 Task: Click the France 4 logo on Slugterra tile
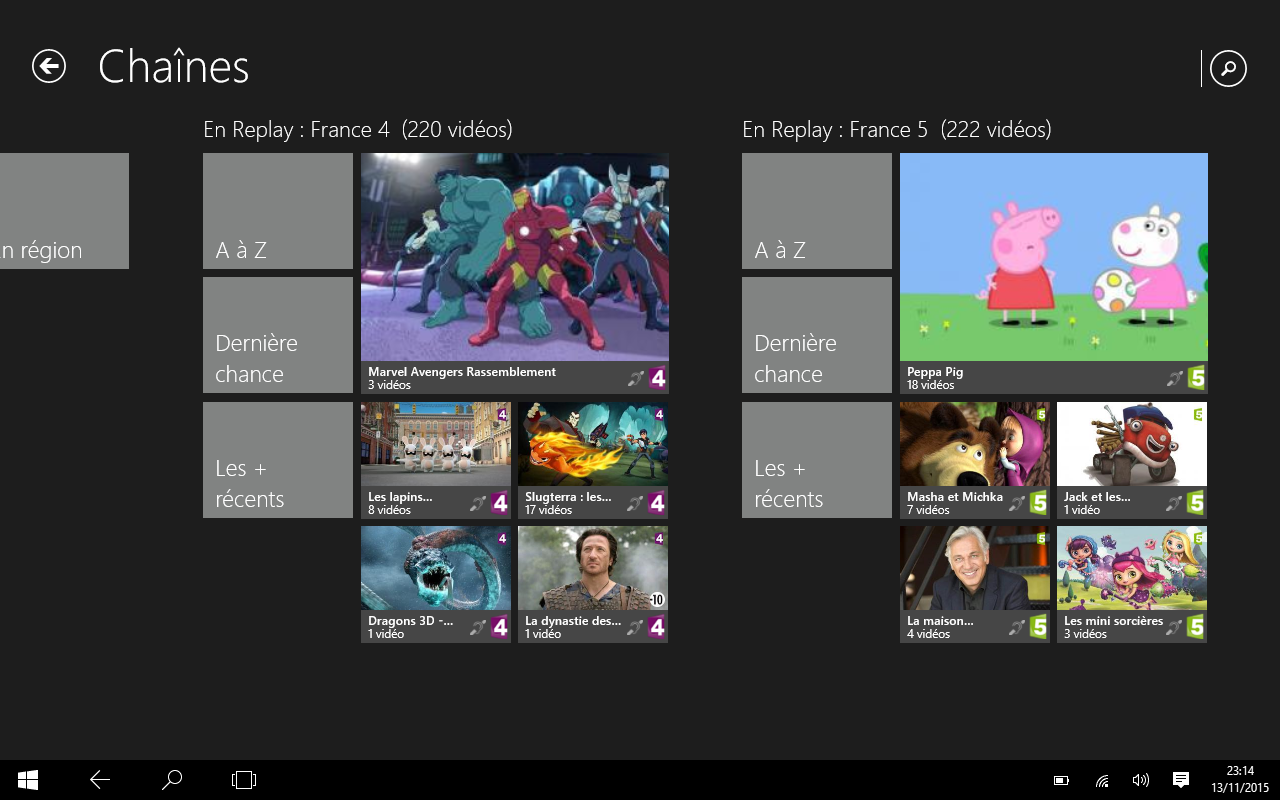(x=657, y=503)
